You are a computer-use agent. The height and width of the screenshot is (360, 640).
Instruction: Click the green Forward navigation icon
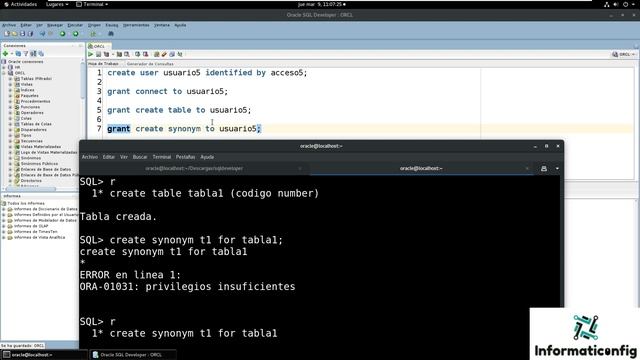coord(76,34)
